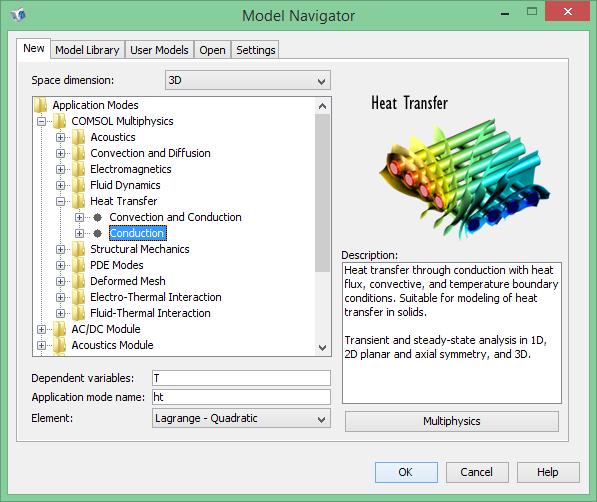This screenshot has width=597, height=502.
Task: Expand the Deformed Mesh node
Action: pyautogui.click(x=60, y=281)
